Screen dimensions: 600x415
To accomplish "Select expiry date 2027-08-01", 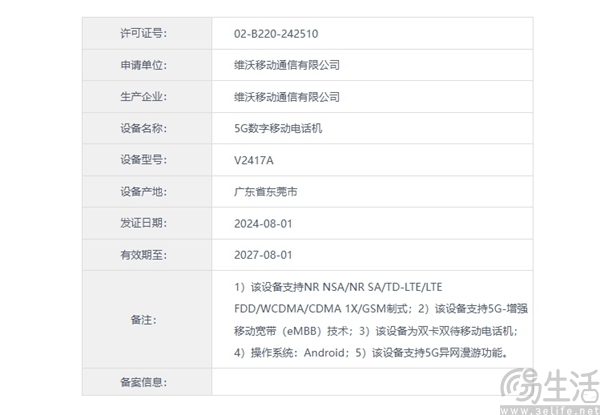I will coord(263,255).
